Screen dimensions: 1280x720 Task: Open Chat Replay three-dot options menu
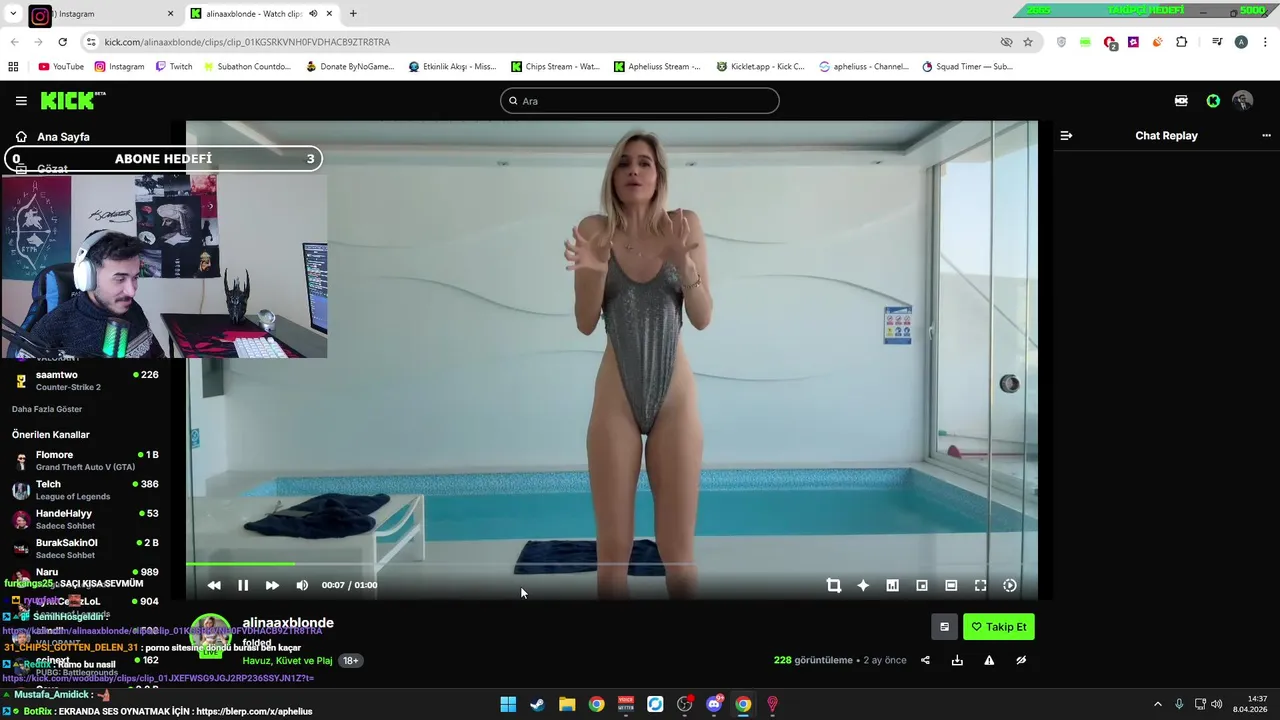(x=1266, y=135)
